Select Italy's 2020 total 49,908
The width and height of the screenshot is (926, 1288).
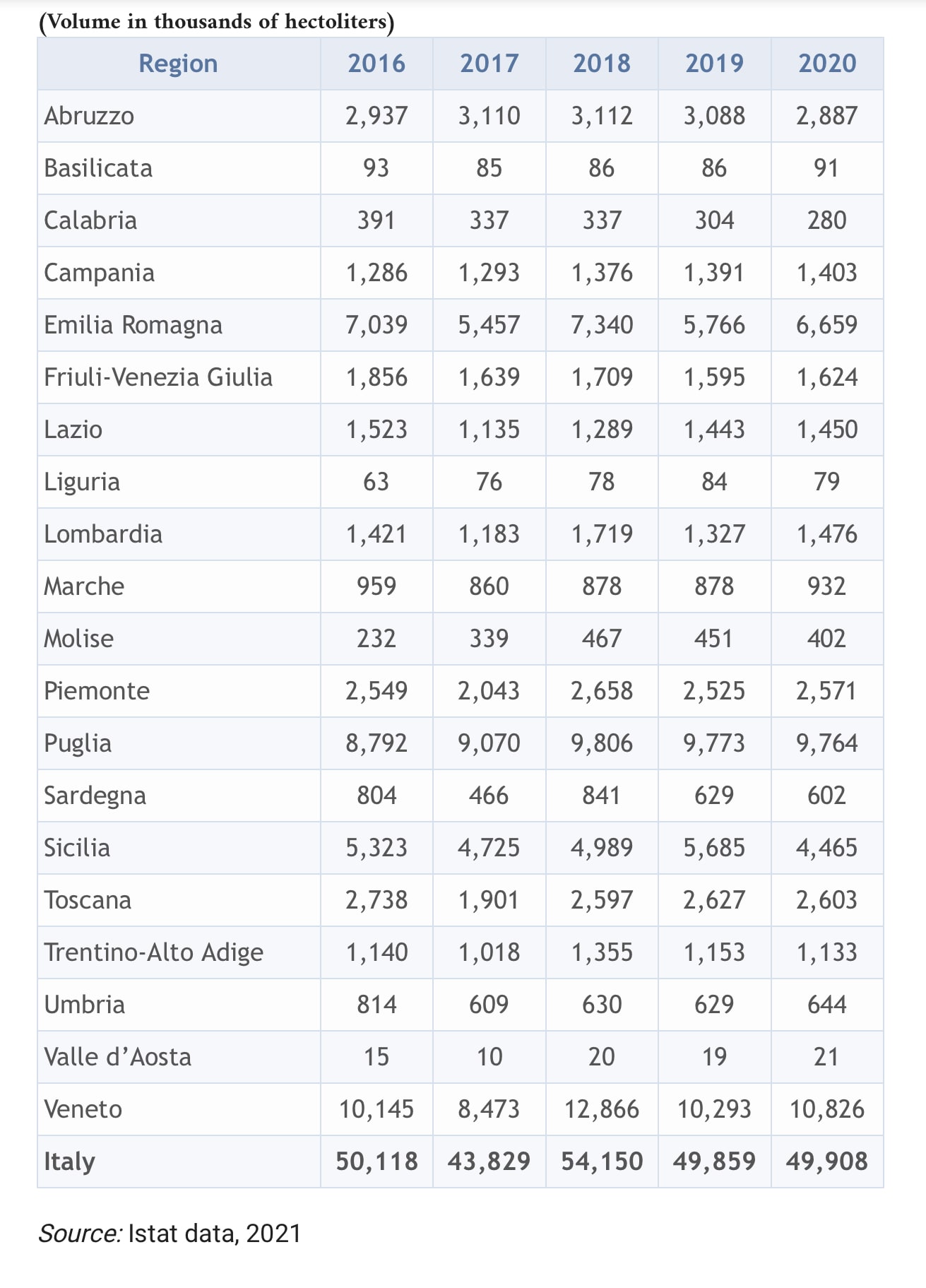click(827, 1162)
